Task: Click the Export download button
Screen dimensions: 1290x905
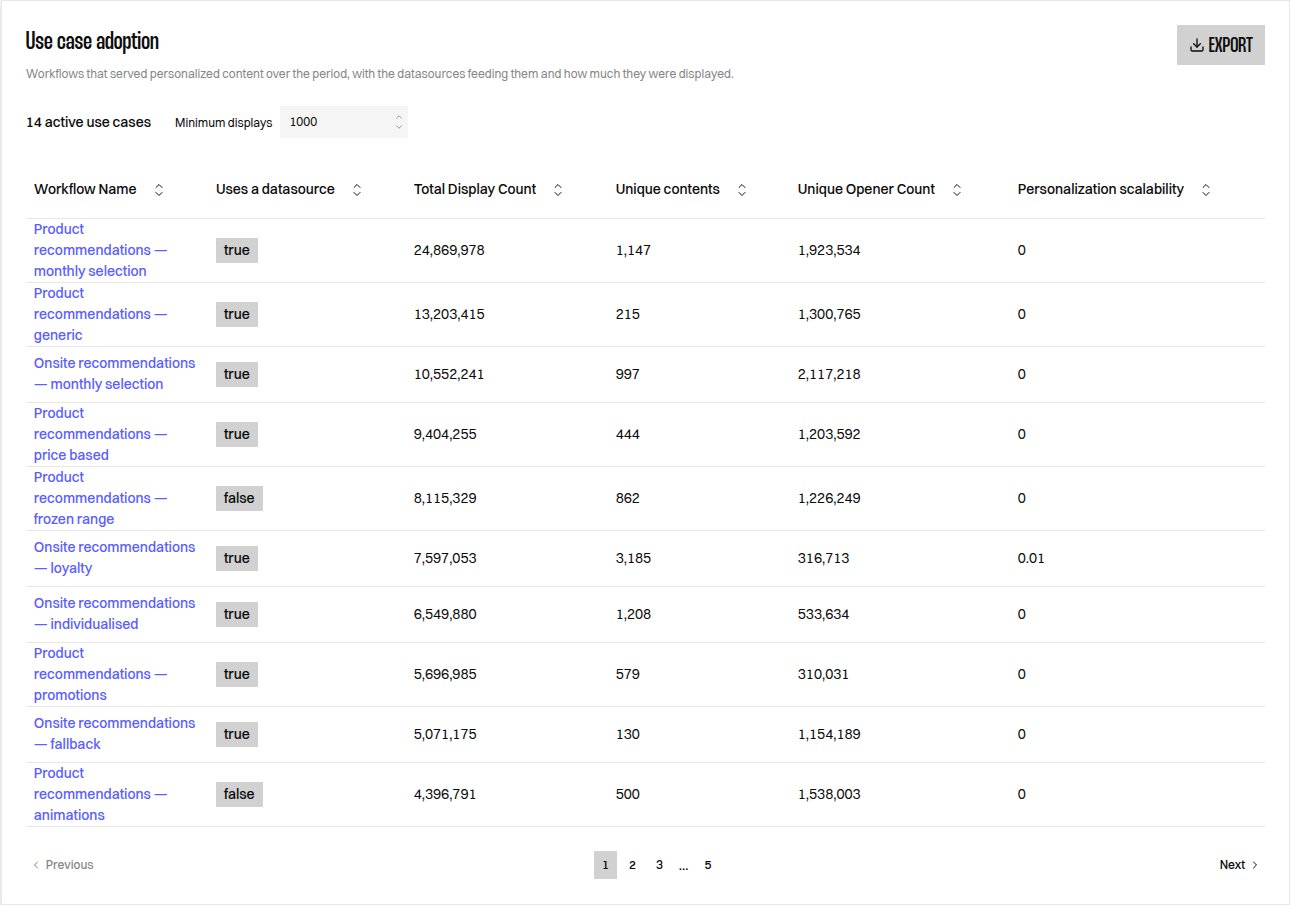Action: [x=1220, y=45]
